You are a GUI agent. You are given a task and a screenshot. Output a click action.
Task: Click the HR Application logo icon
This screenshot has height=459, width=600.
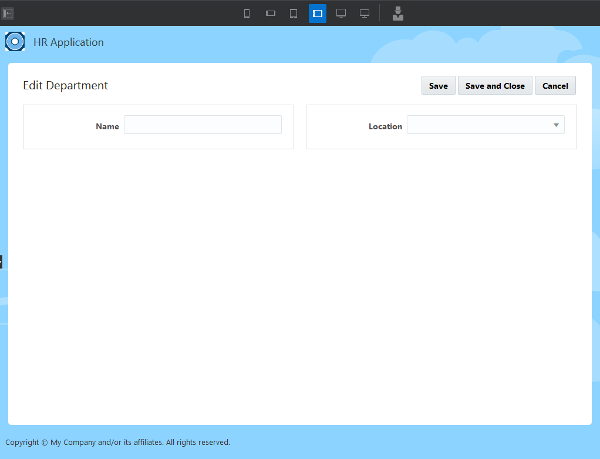click(15, 42)
